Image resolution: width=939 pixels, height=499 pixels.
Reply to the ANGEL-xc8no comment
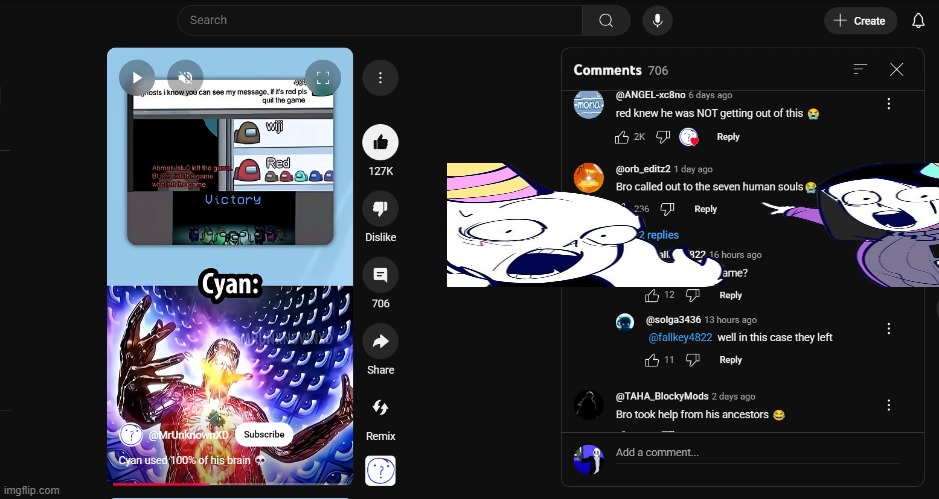click(728, 137)
